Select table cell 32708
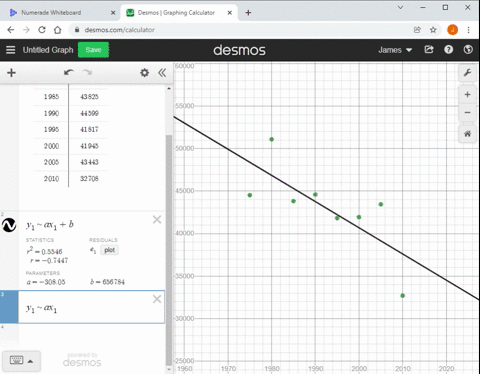Viewport: 480px width, 374px height. [x=89, y=179]
